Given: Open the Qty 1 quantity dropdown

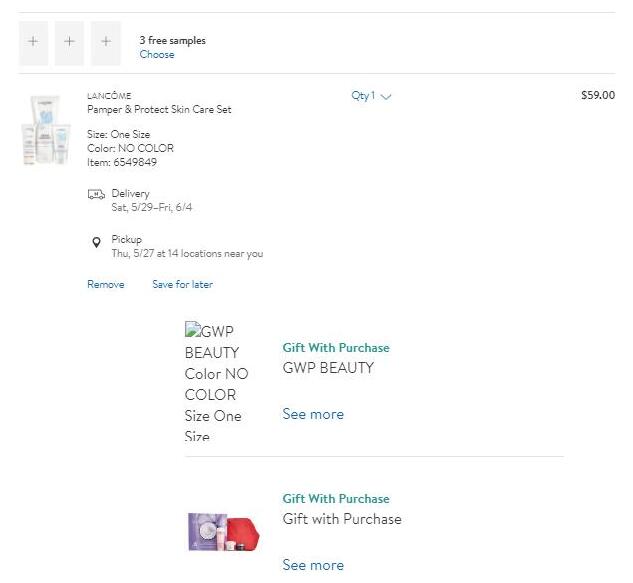Looking at the screenshot, I should (371, 96).
